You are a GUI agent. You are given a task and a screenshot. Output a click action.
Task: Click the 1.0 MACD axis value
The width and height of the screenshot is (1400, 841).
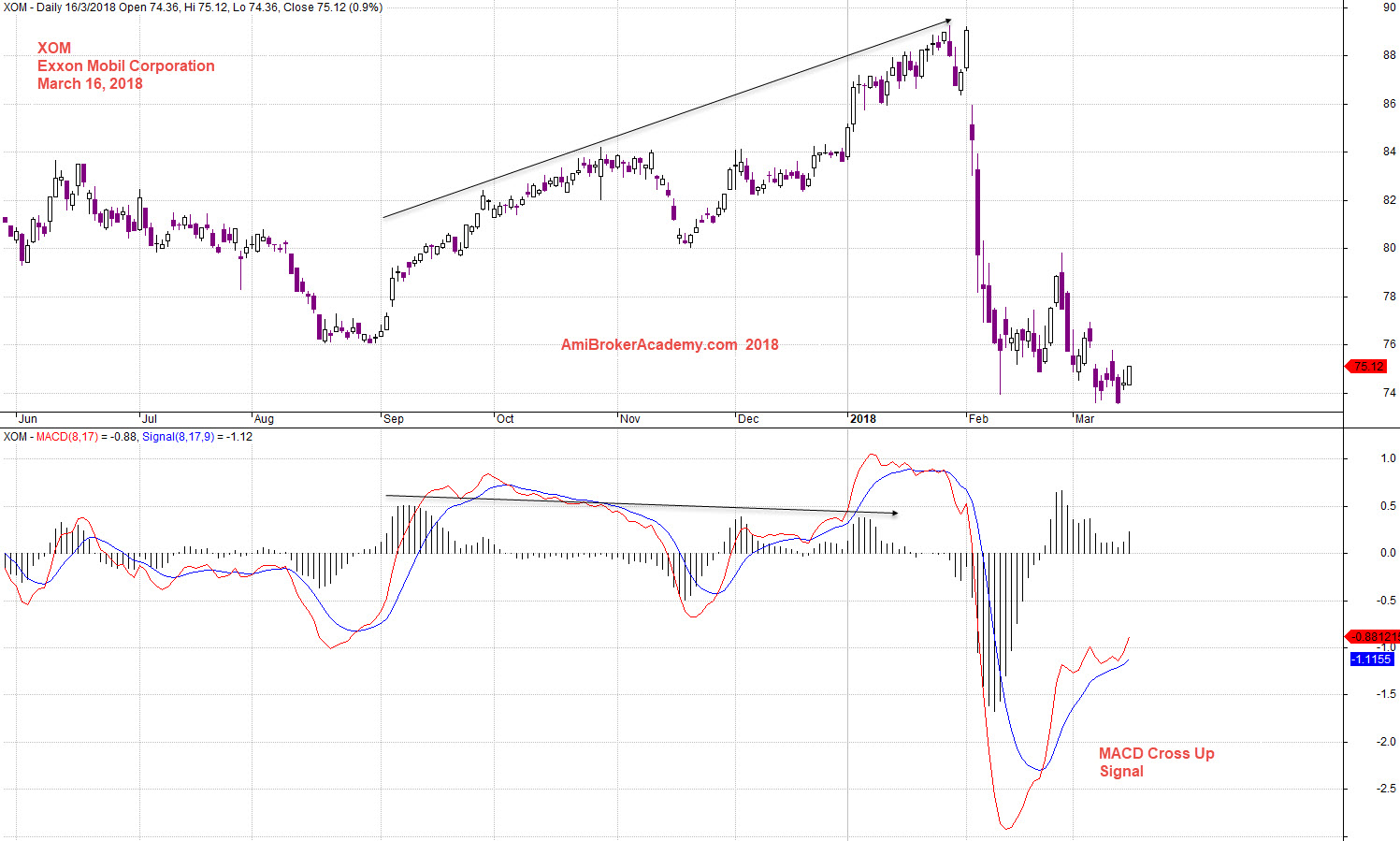(1388, 458)
